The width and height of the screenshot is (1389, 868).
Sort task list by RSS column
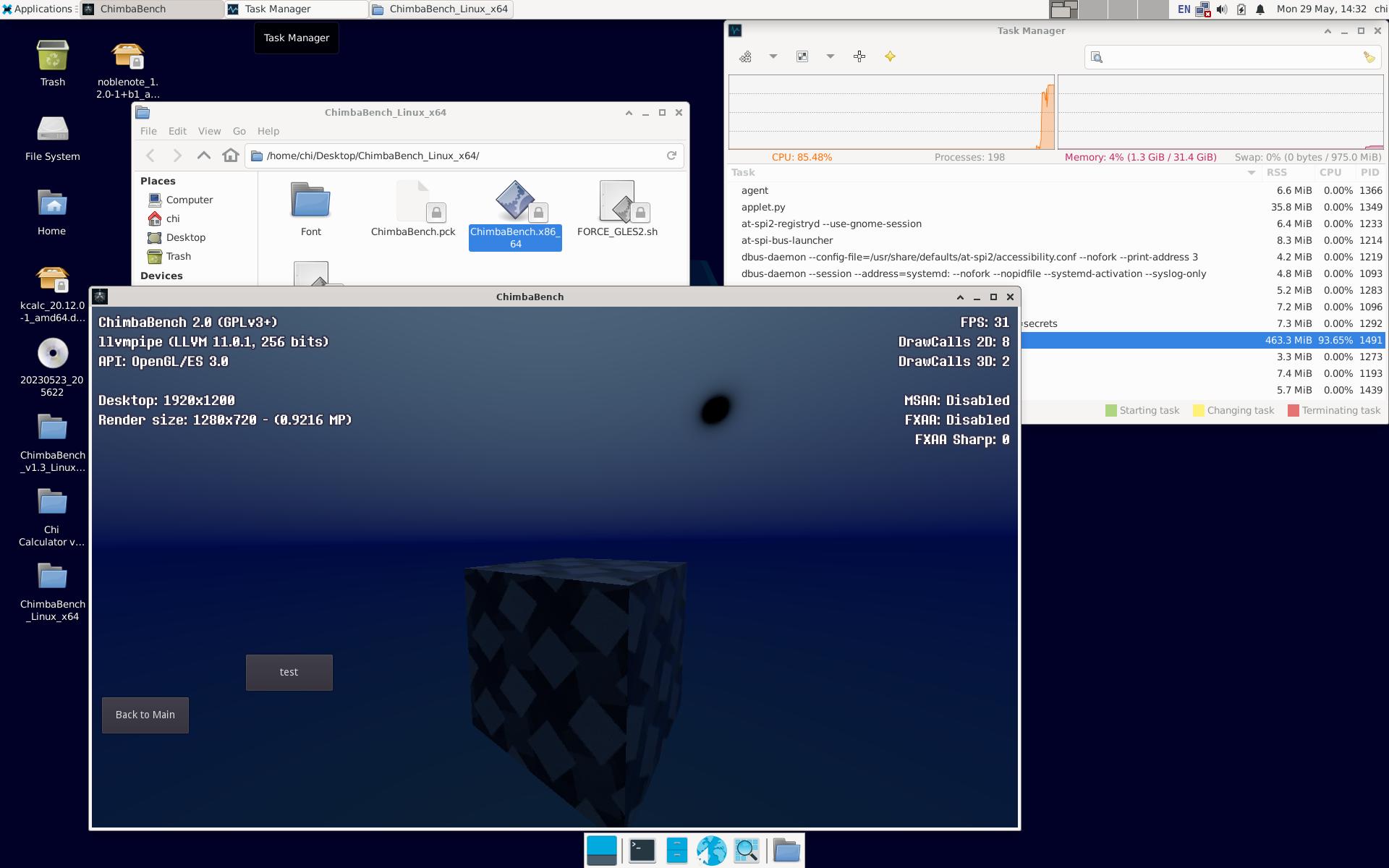(x=1276, y=172)
